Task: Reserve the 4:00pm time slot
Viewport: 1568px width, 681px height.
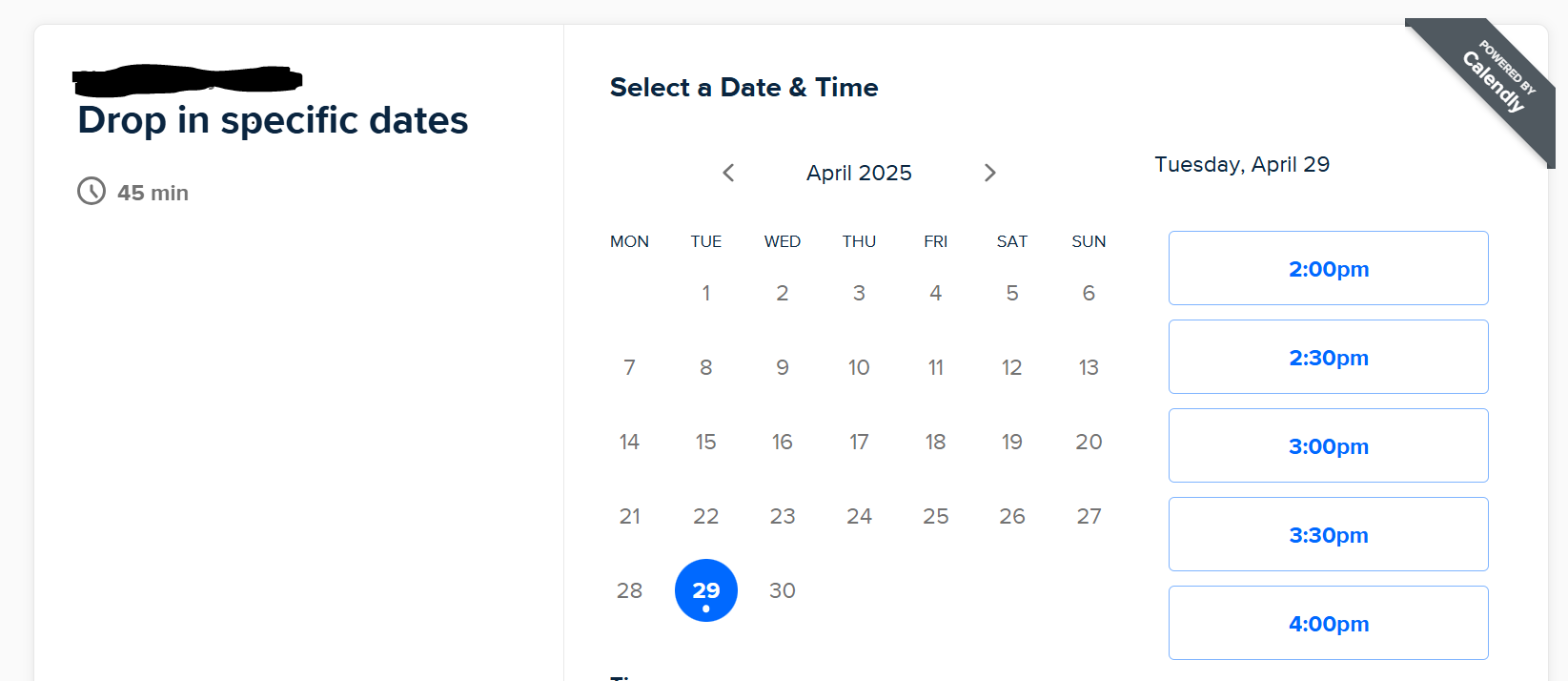Action: click(x=1329, y=623)
